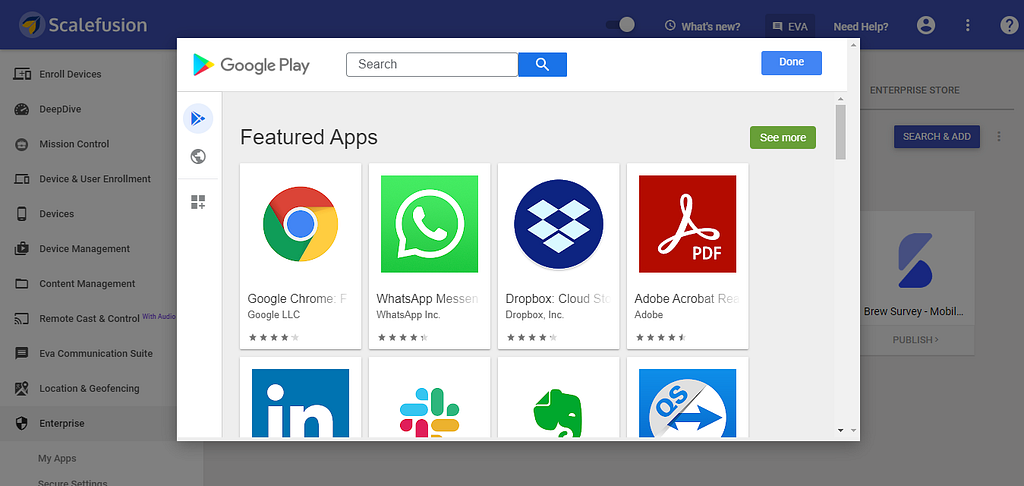Open Dropbox app card
Image resolution: width=1024 pixels, height=486 pixels.
(558, 256)
